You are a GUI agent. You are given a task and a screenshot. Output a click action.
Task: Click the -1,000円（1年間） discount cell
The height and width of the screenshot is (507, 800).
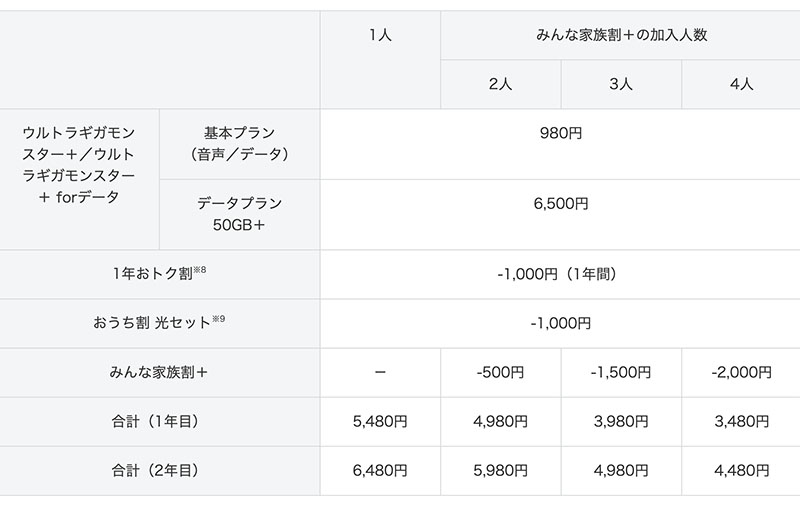tap(561, 274)
